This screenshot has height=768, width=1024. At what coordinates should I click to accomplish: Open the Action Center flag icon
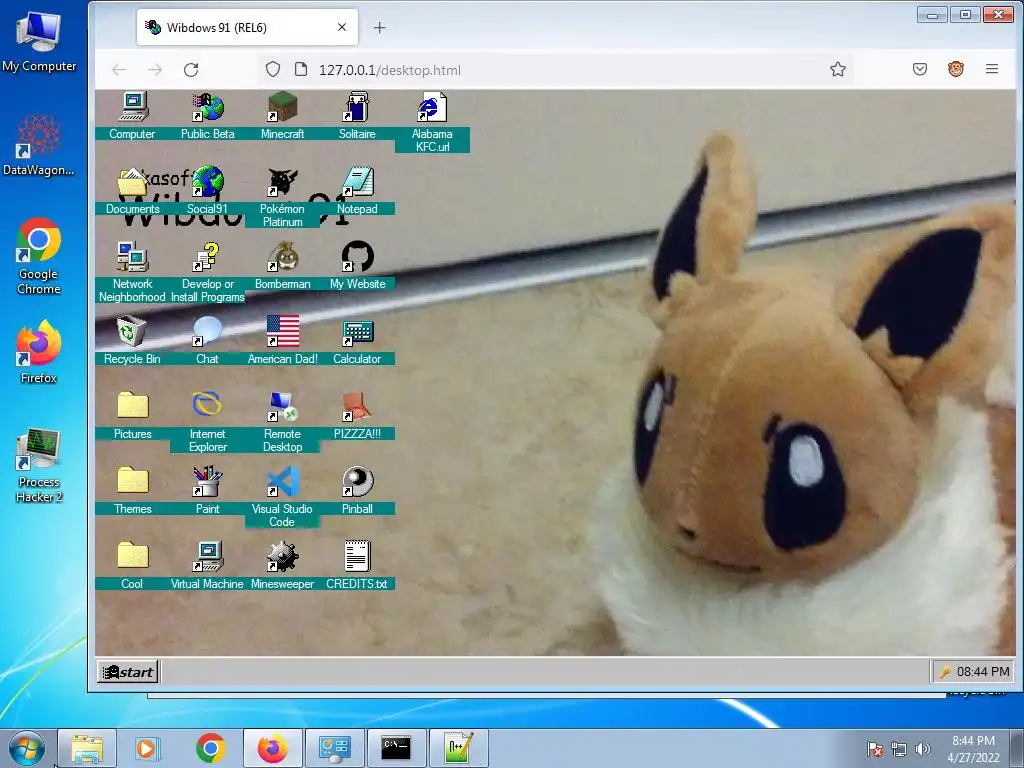(874, 749)
